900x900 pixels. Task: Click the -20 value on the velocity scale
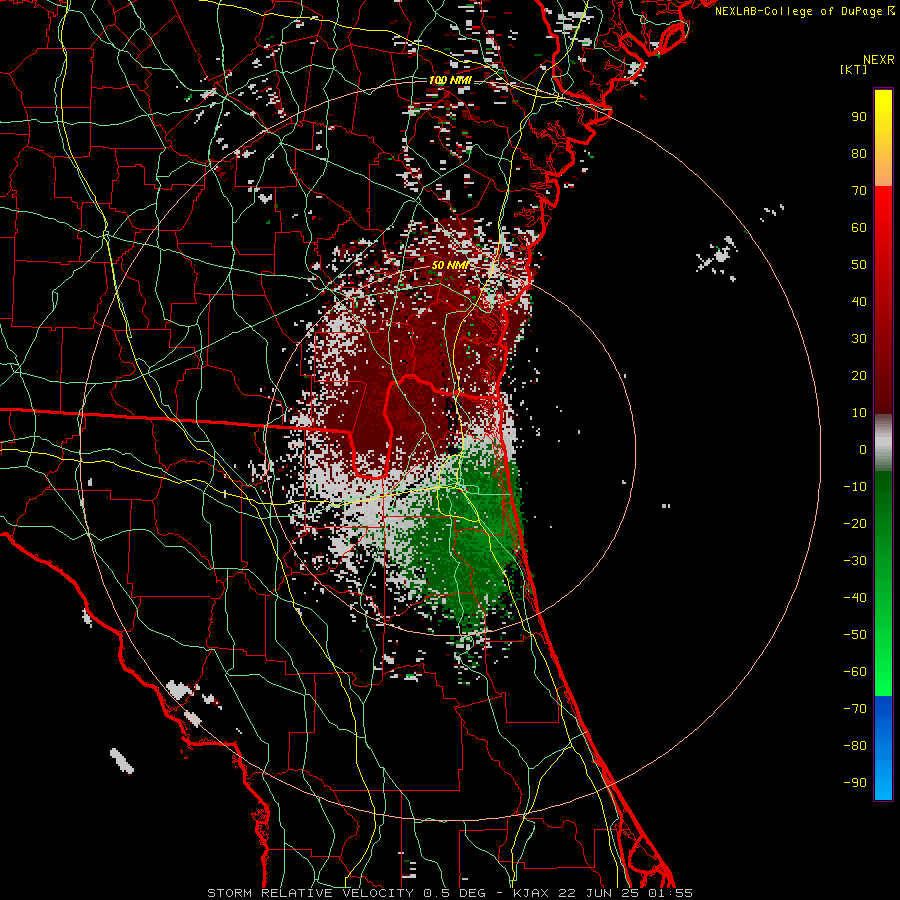click(855, 523)
